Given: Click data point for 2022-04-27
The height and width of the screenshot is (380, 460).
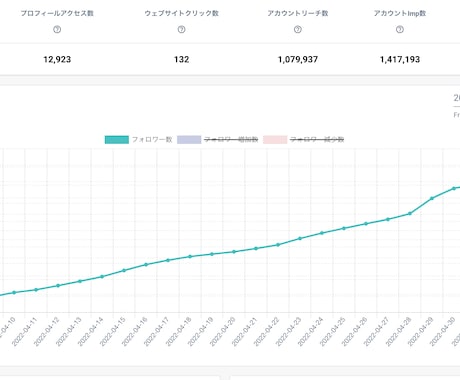Looking at the screenshot, I should coord(388,219).
